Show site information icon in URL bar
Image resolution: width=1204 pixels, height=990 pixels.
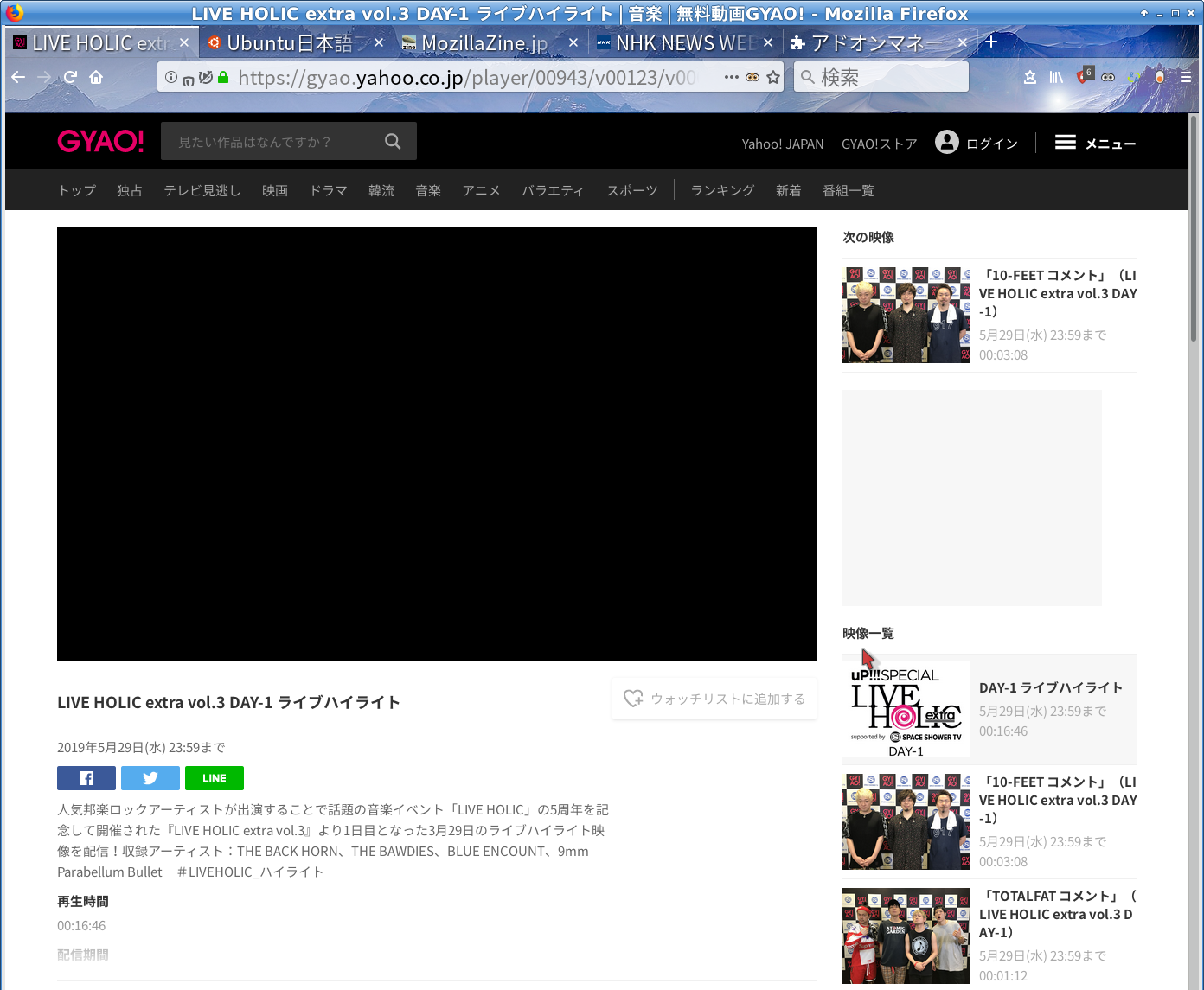[x=171, y=77]
